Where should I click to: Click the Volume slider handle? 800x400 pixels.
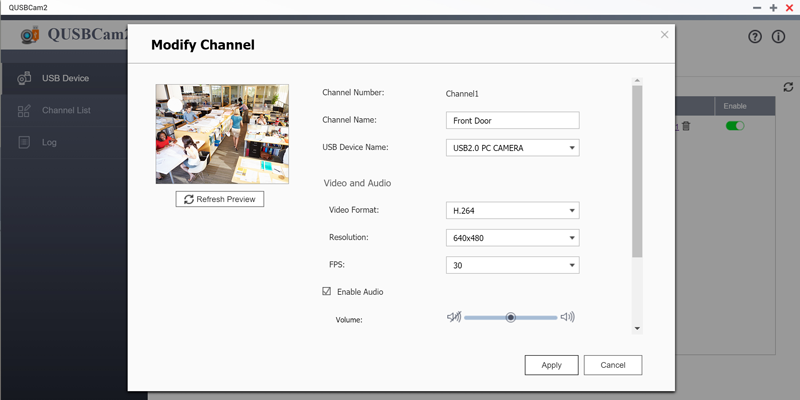click(511, 317)
